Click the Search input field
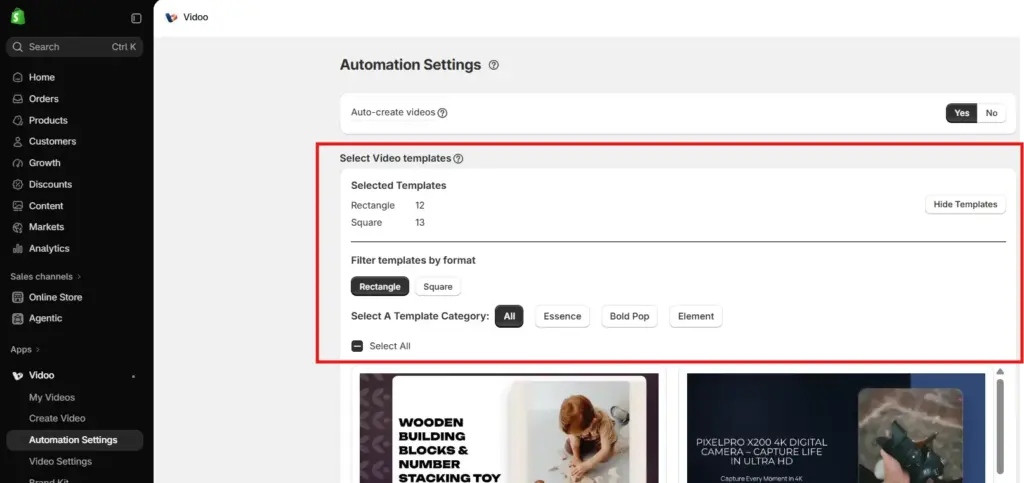This screenshot has width=1024, height=483. pyautogui.click(x=74, y=47)
